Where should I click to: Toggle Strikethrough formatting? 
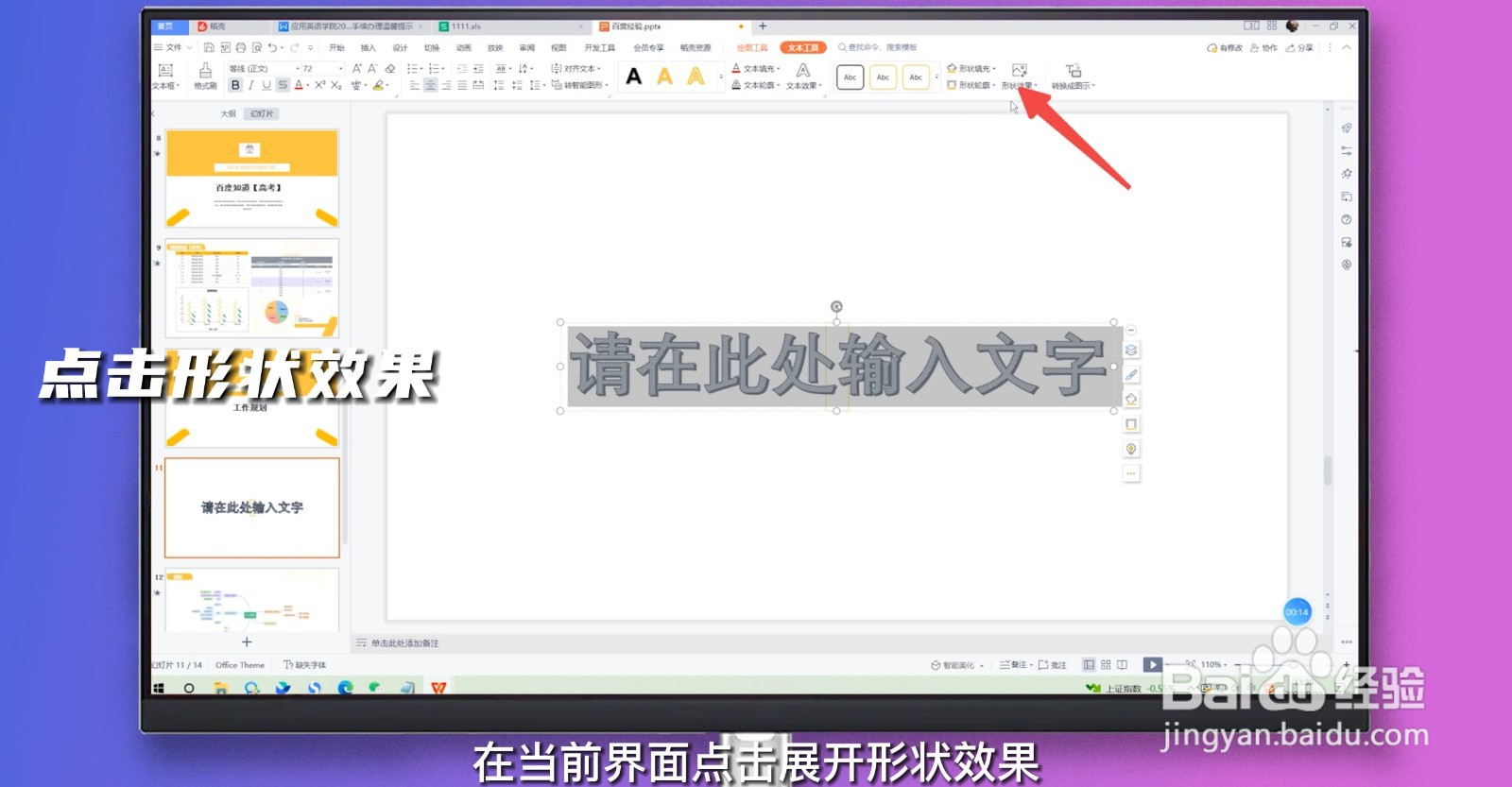click(x=283, y=85)
